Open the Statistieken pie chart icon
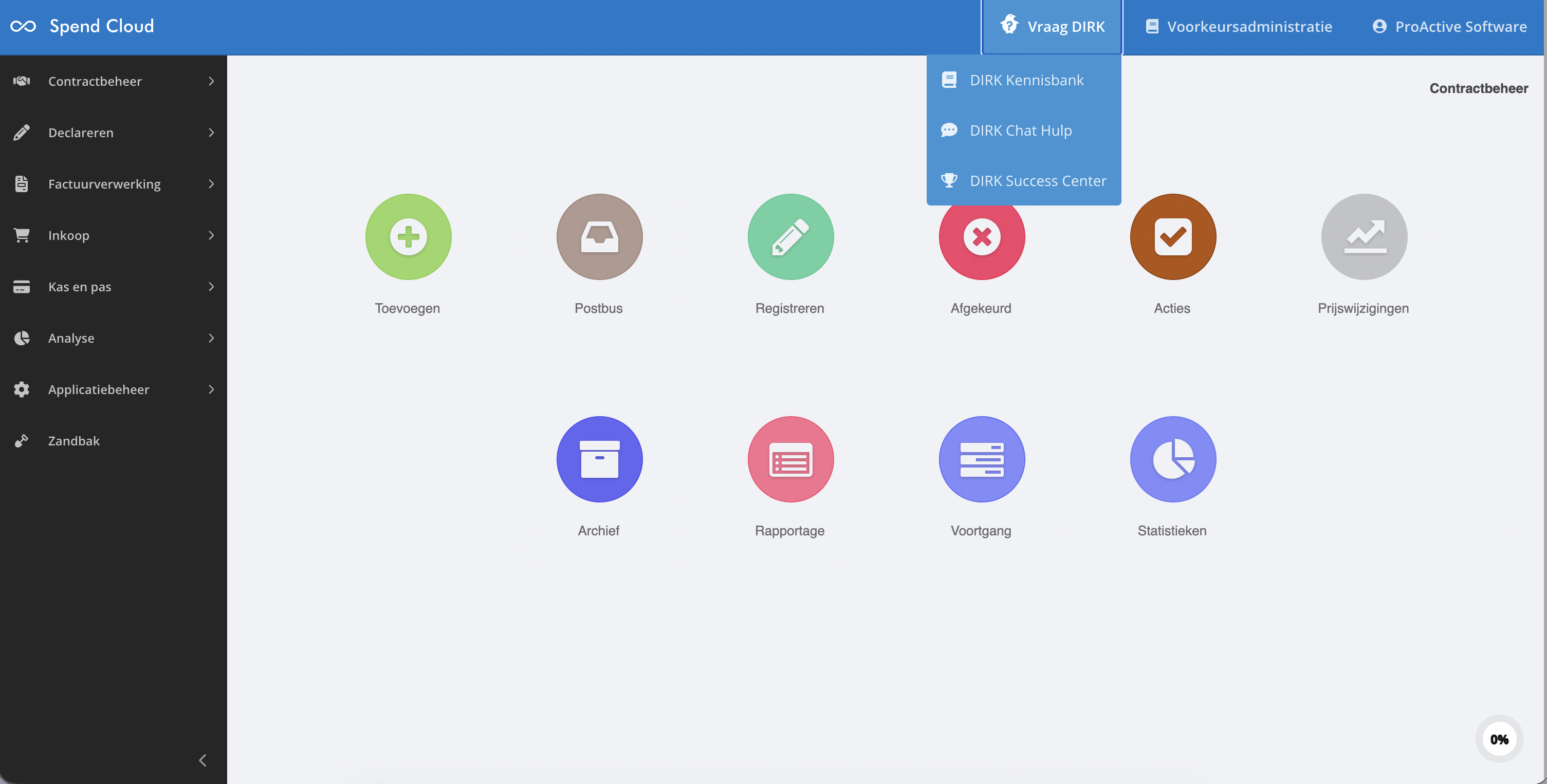This screenshot has width=1547, height=784. coord(1173,459)
